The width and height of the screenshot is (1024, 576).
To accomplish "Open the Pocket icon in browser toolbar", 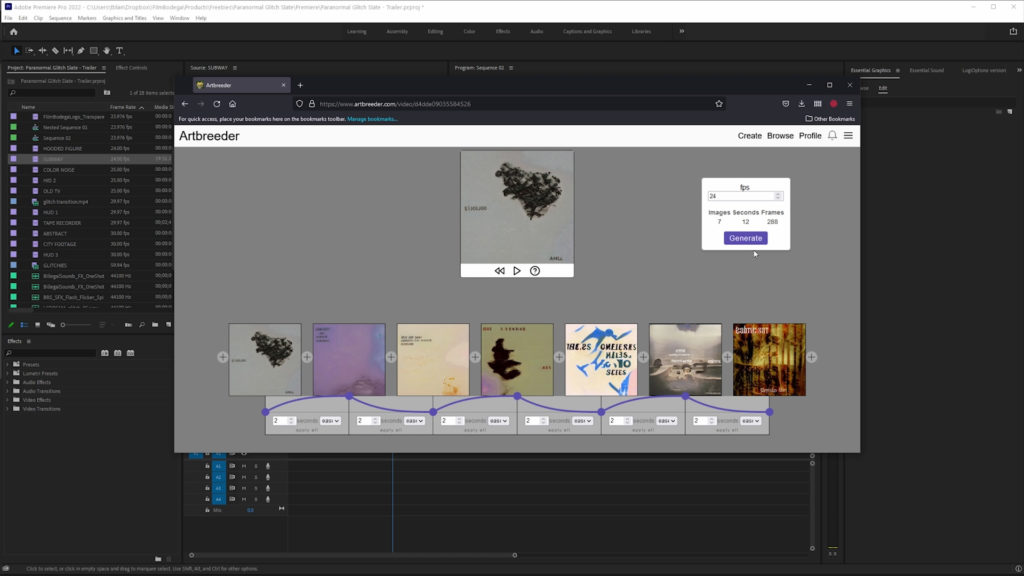I will coord(786,104).
